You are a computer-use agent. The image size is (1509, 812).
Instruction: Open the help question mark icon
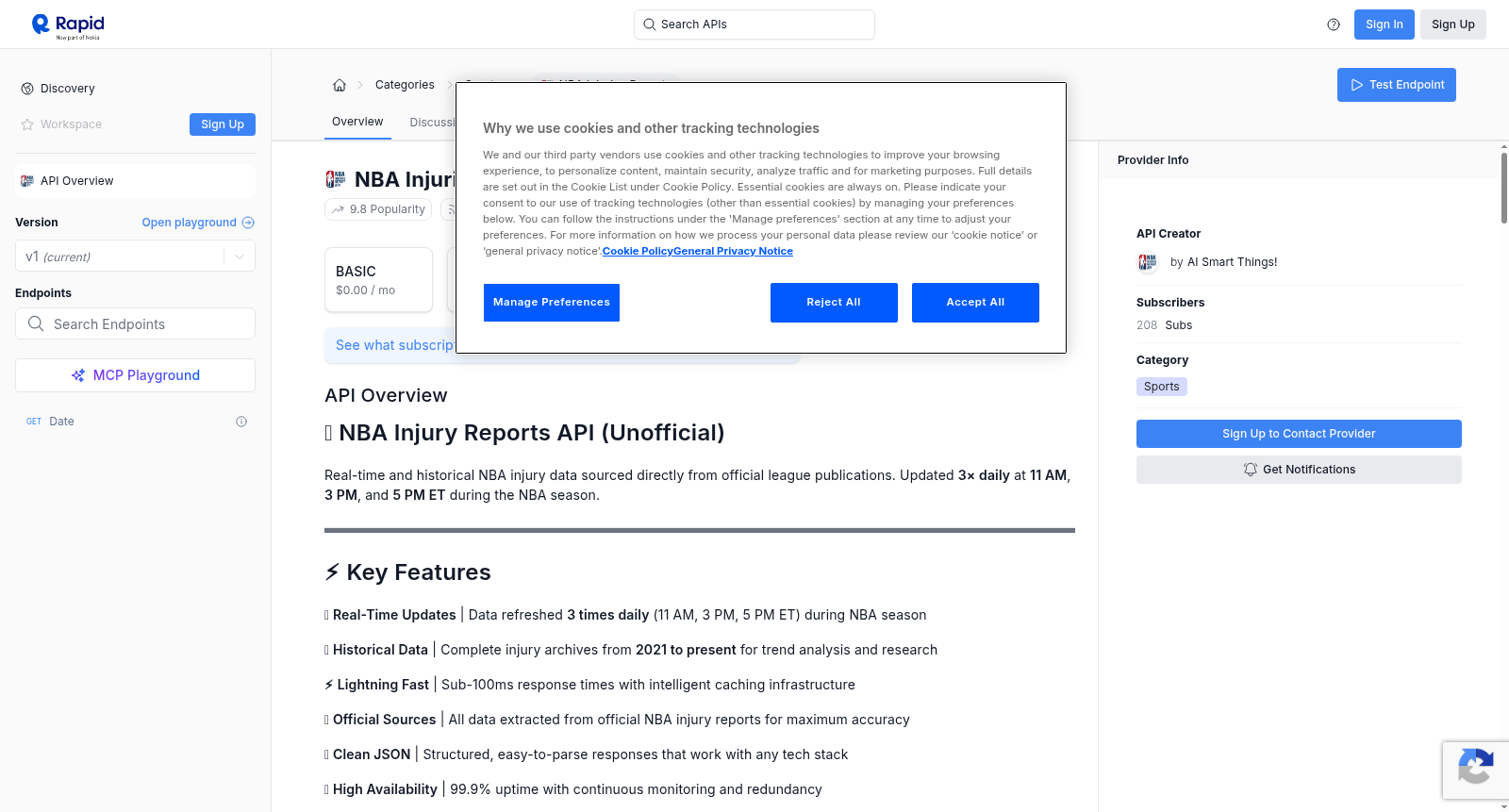(1334, 25)
